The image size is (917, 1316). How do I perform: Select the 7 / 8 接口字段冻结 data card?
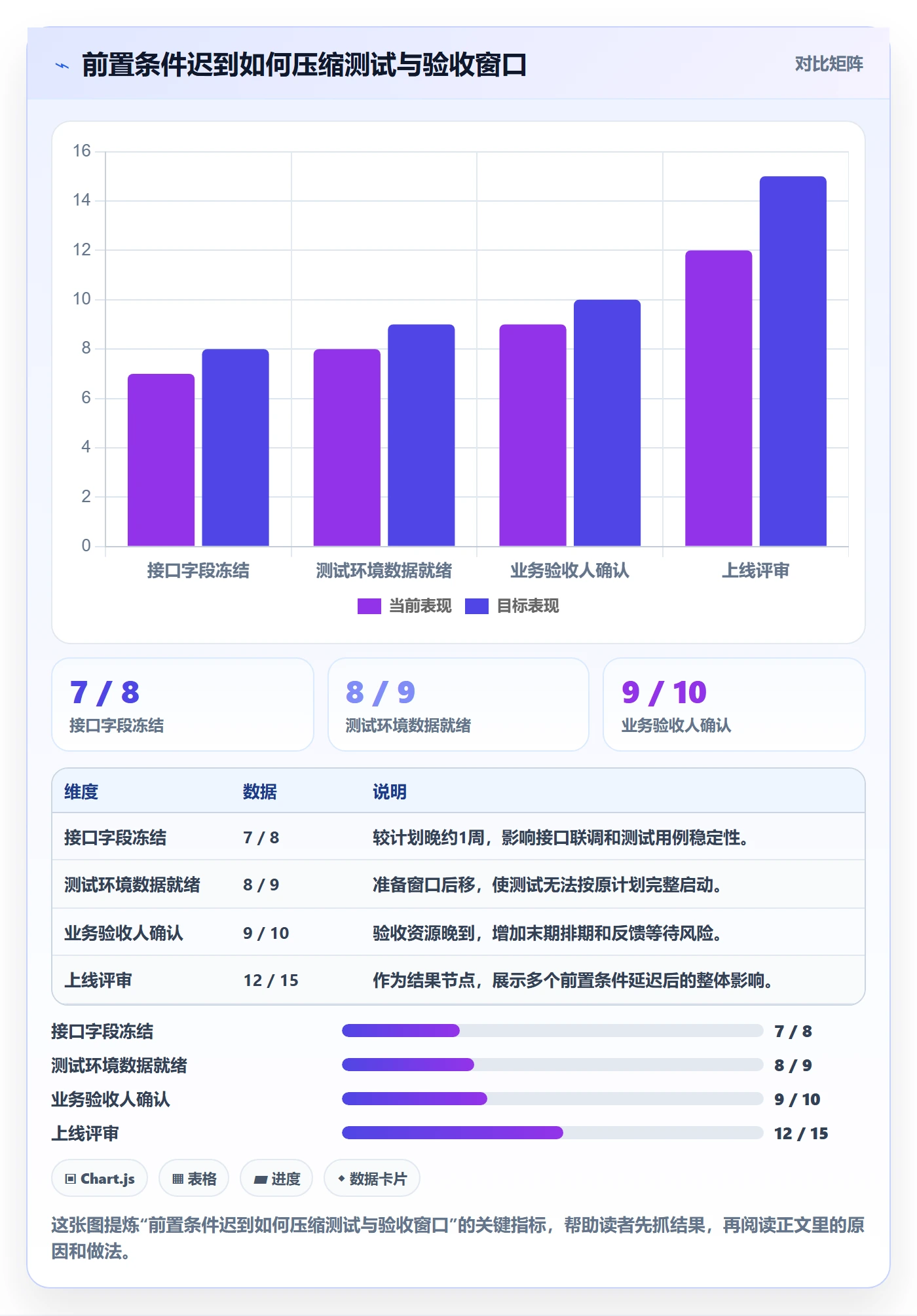pyautogui.click(x=183, y=704)
